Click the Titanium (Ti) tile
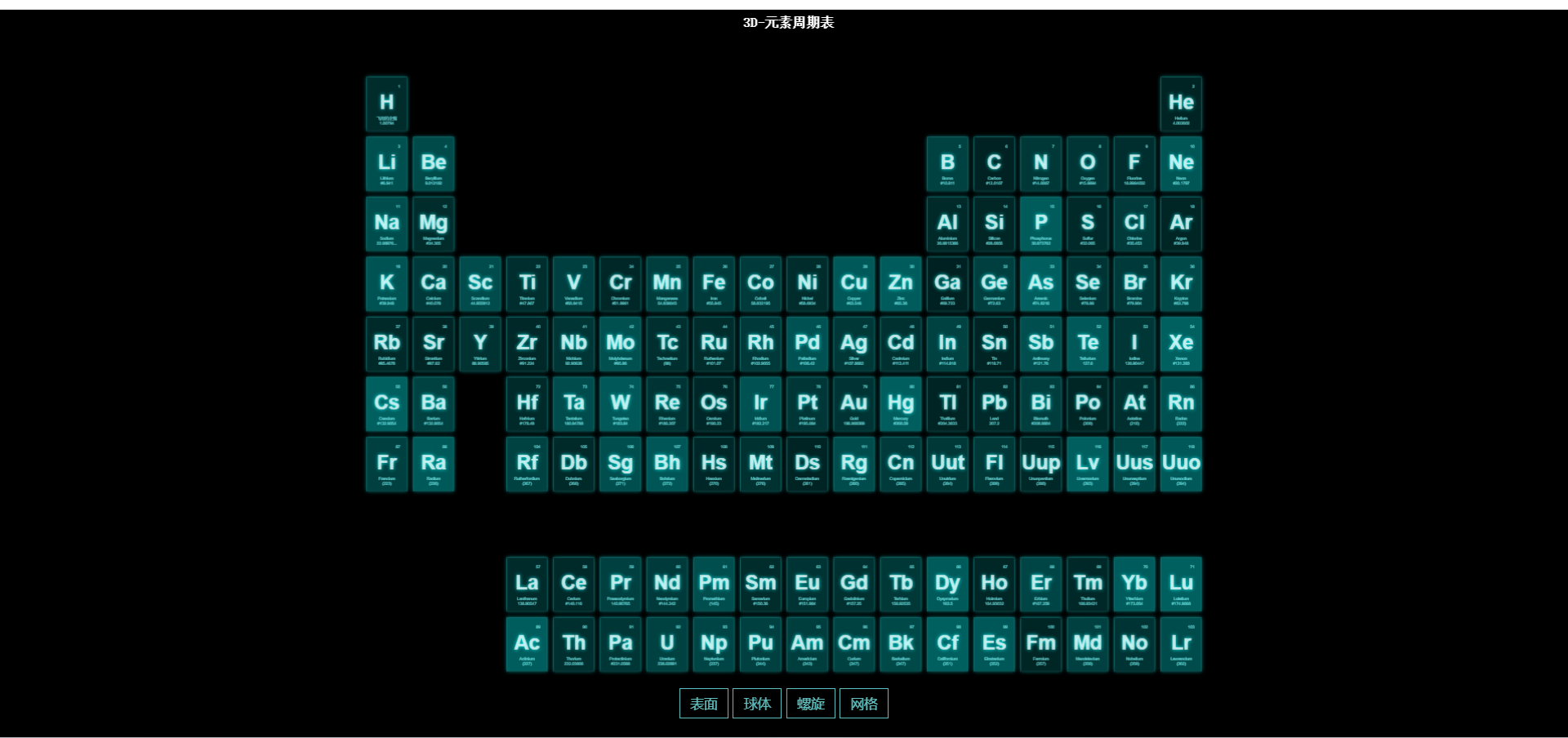Viewport: 1568px width, 738px height. click(x=527, y=284)
